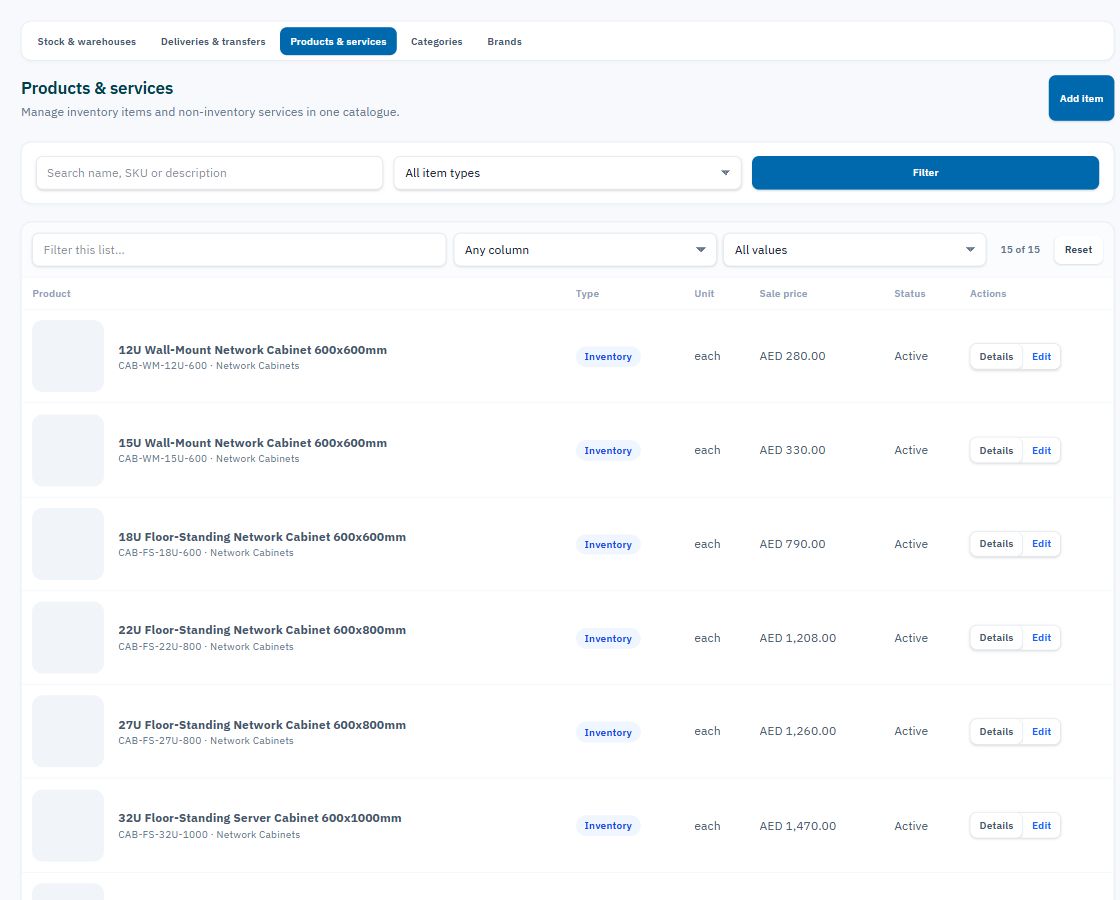Click the Sale price column header

pyautogui.click(x=783, y=294)
